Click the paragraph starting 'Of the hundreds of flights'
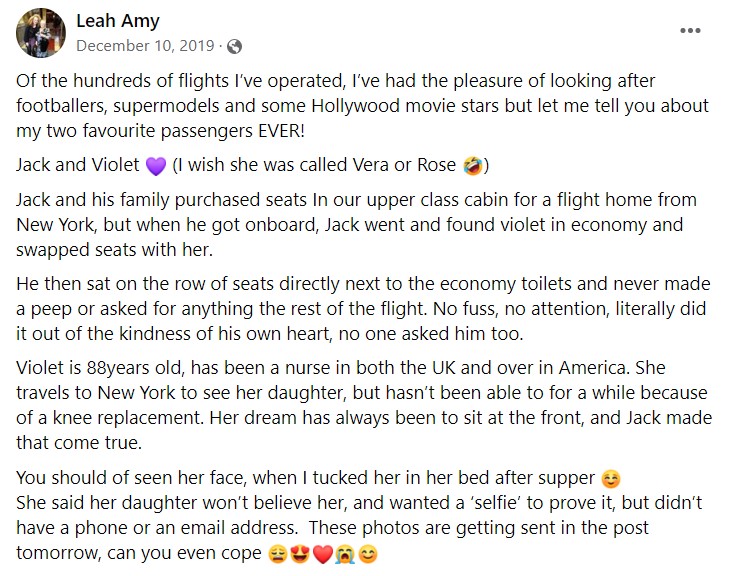 click(363, 106)
